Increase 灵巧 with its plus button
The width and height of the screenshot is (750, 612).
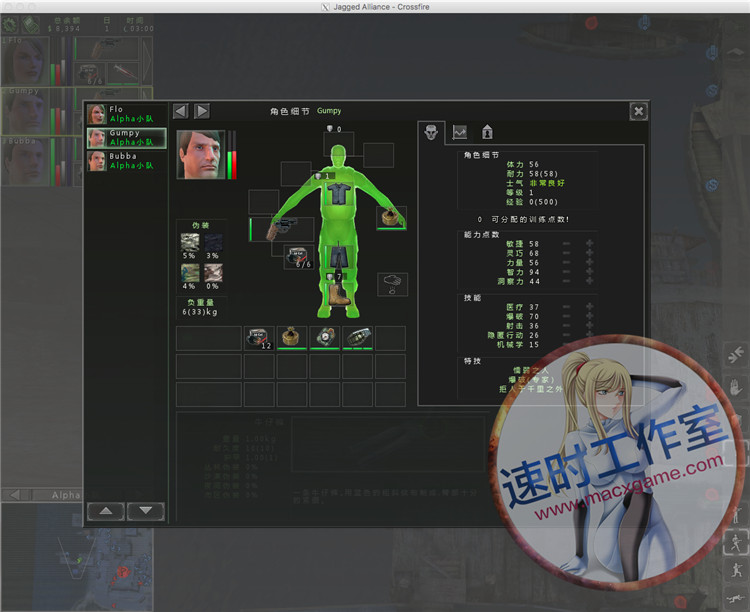point(590,253)
